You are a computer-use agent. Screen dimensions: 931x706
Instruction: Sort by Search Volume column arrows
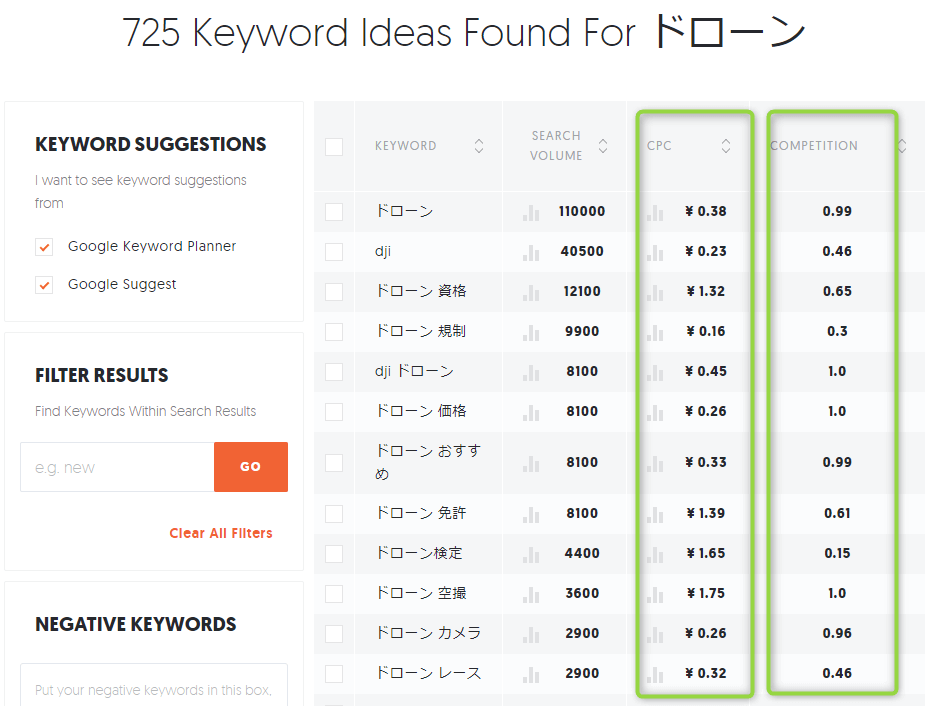click(603, 146)
